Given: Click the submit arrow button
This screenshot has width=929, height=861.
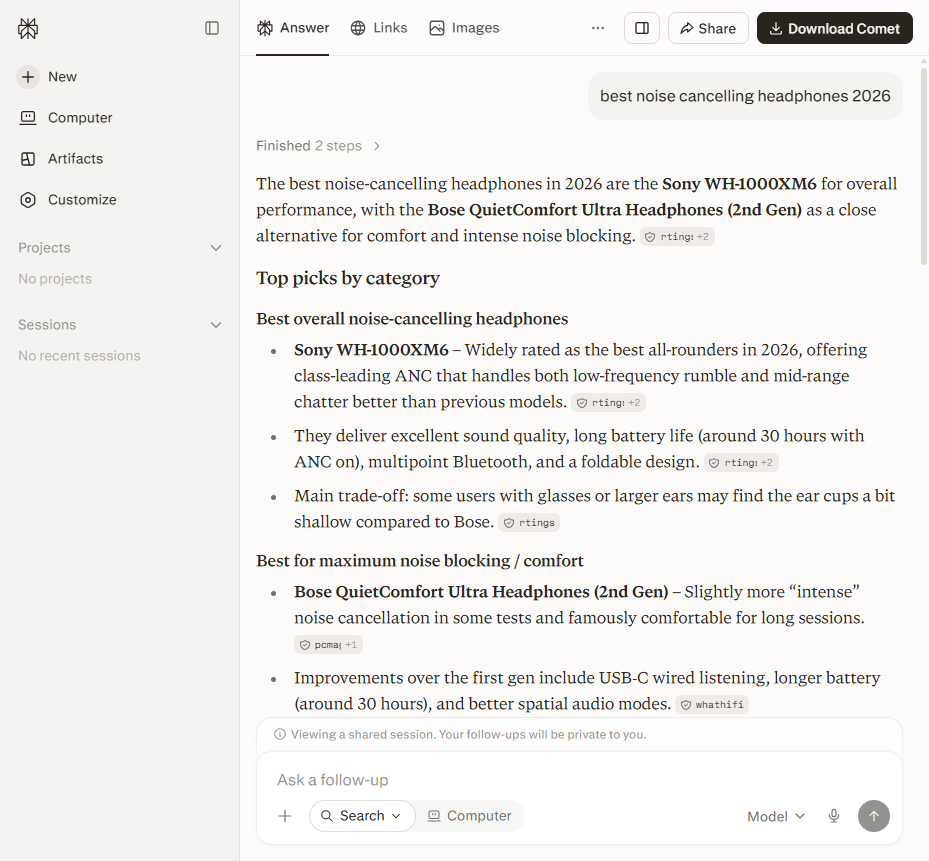Looking at the screenshot, I should [x=873, y=816].
